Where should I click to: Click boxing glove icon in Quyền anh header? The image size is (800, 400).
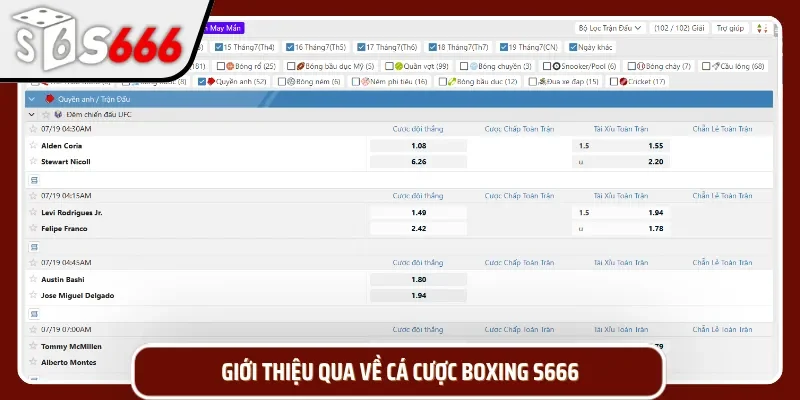click(x=49, y=99)
